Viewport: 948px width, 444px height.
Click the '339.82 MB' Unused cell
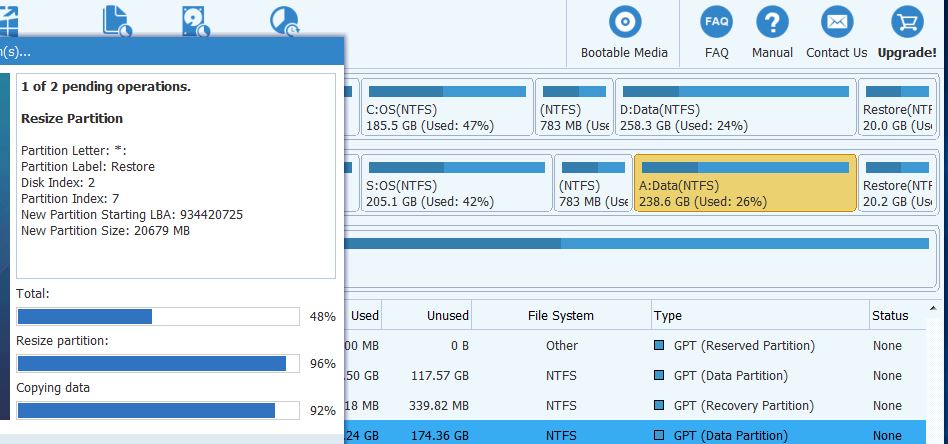[x=439, y=405]
